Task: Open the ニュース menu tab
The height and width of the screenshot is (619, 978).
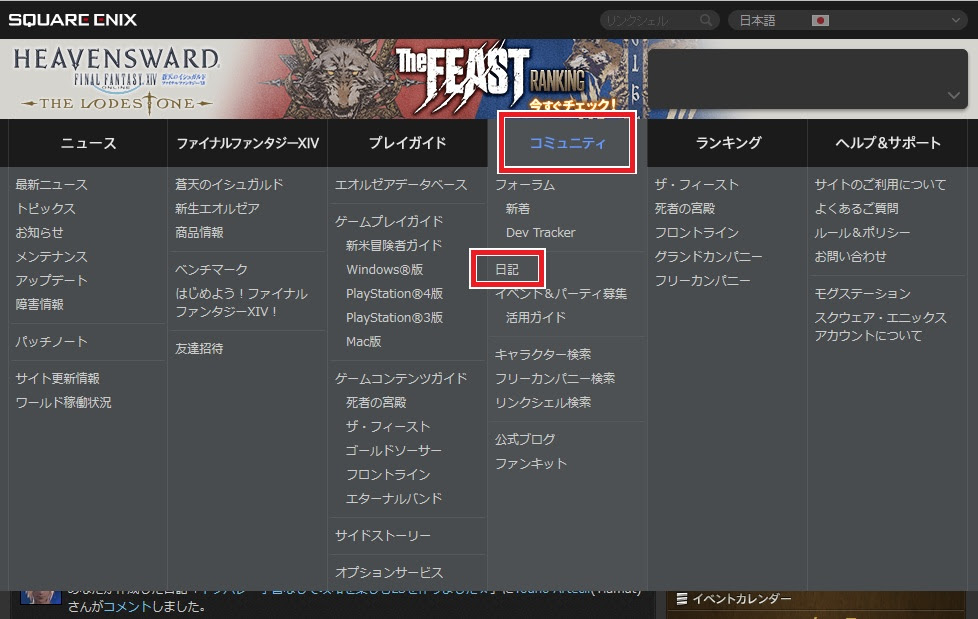Action: 88,143
